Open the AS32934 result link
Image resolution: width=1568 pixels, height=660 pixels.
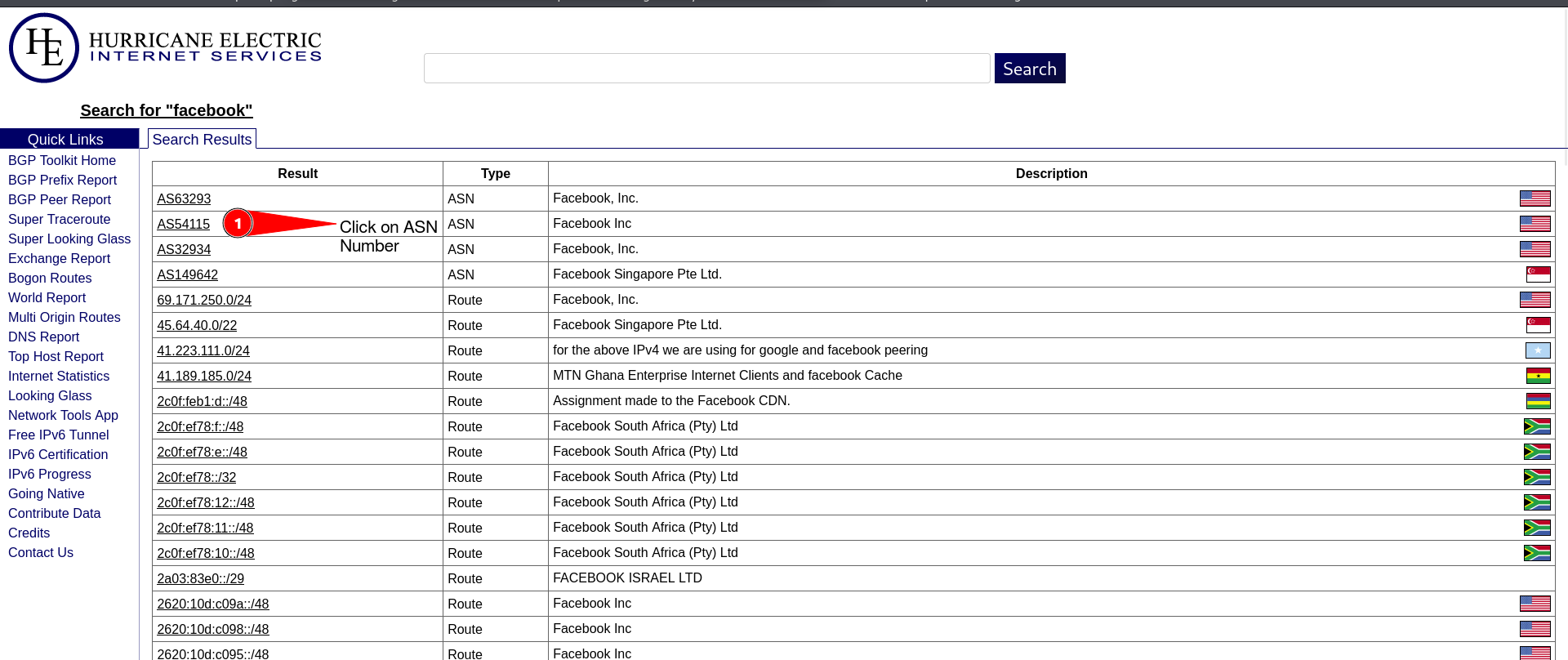pos(184,250)
